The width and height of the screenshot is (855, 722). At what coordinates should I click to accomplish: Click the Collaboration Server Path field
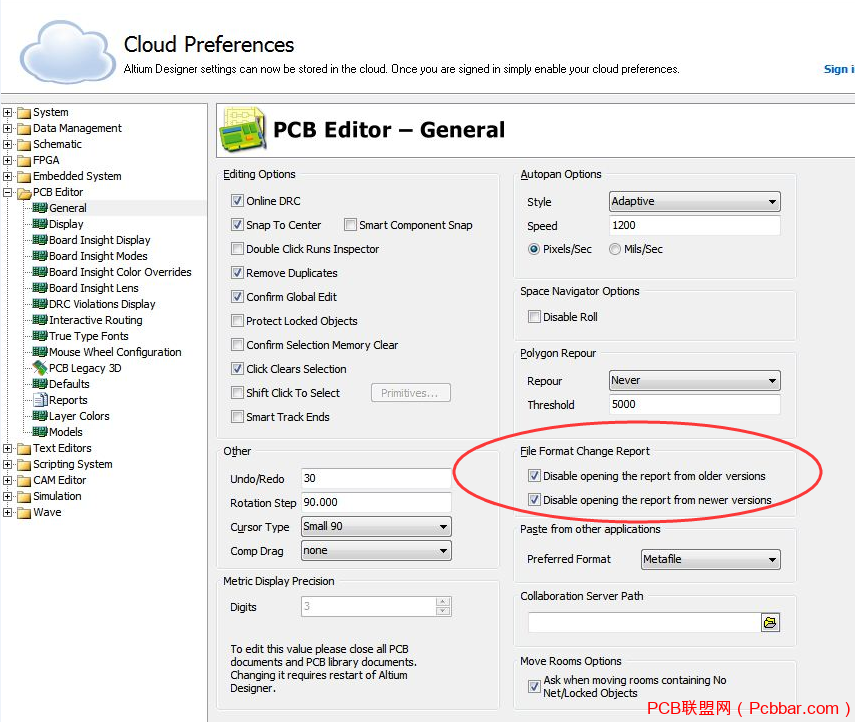click(645, 622)
